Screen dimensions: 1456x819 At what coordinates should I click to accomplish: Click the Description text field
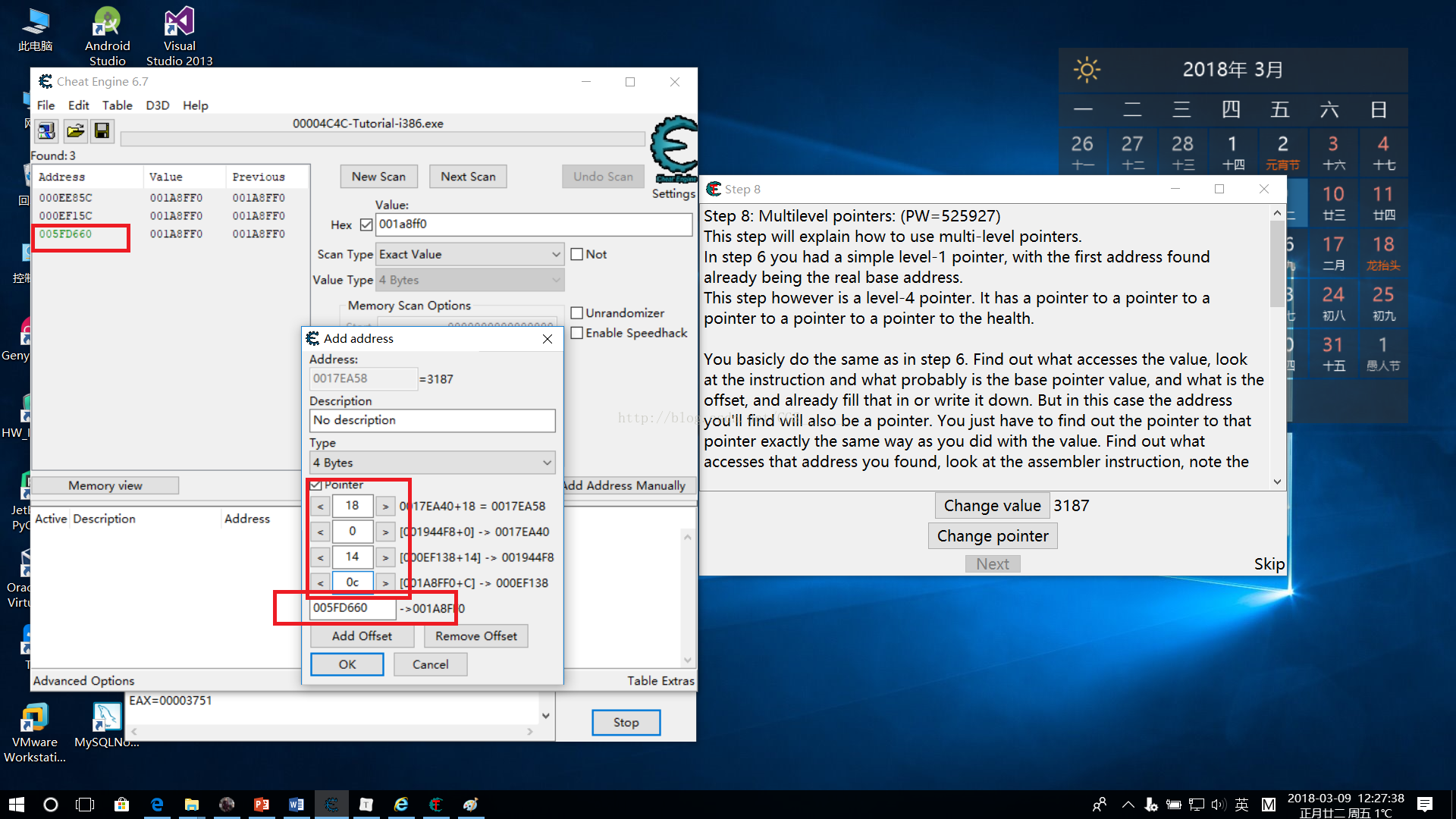pyautogui.click(x=432, y=421)
